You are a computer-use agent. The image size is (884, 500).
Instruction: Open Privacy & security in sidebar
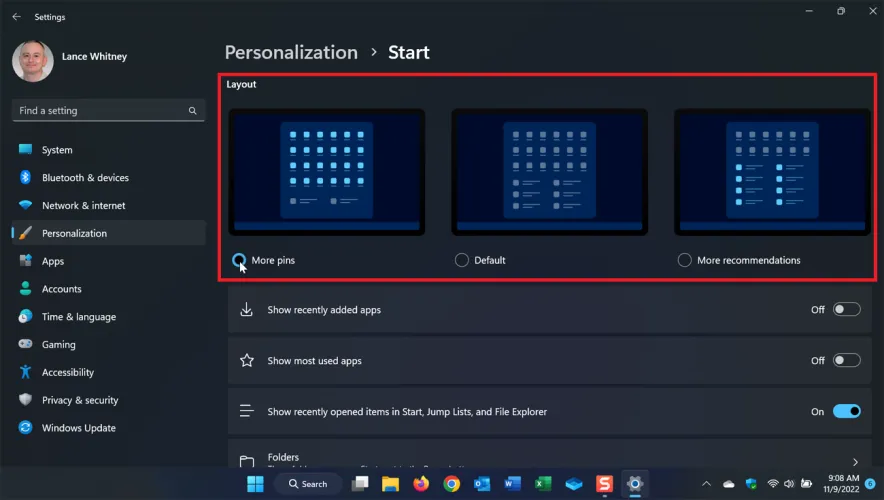tap(79, 400)
